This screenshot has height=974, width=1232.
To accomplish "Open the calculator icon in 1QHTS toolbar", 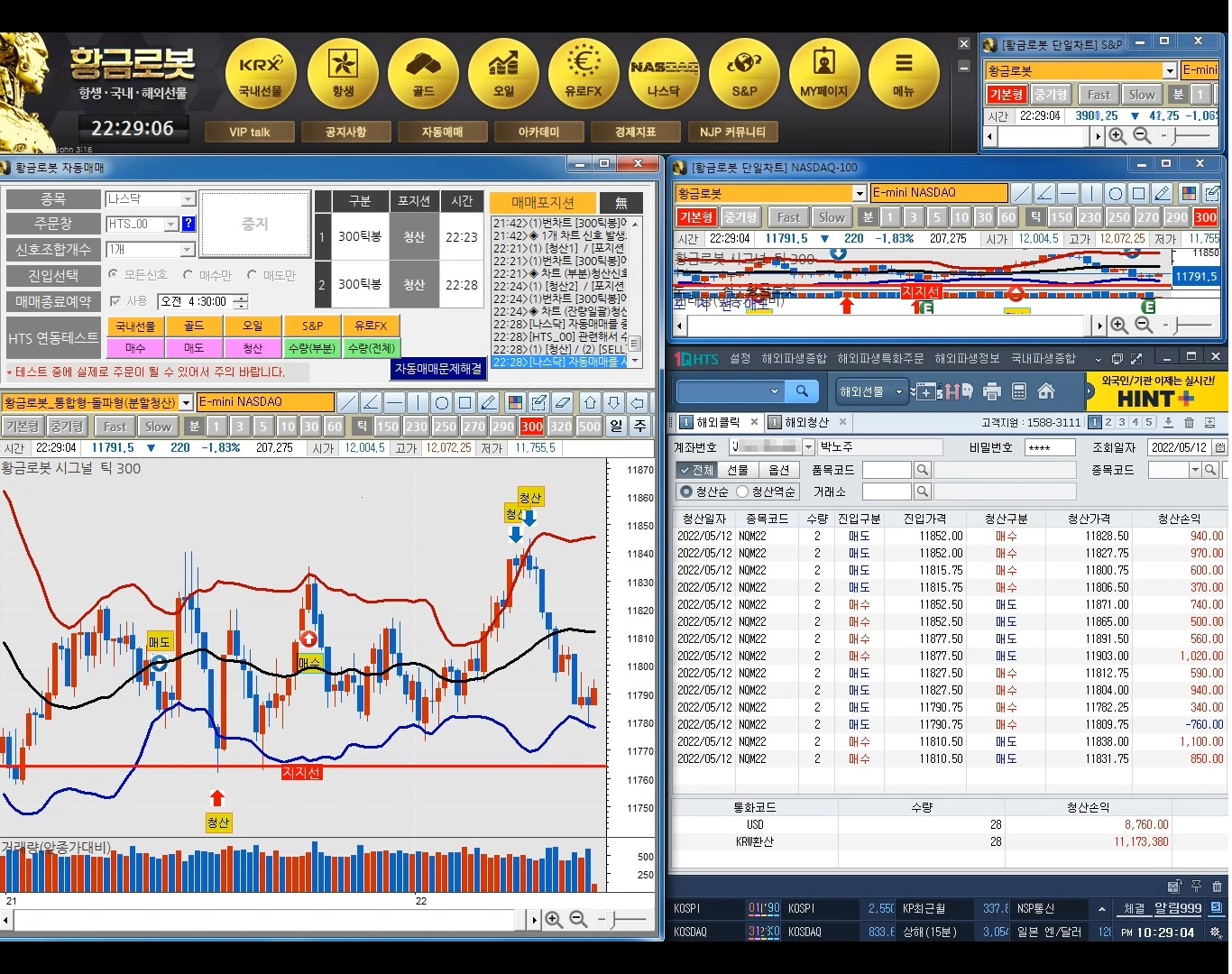I will (1019, 391).
